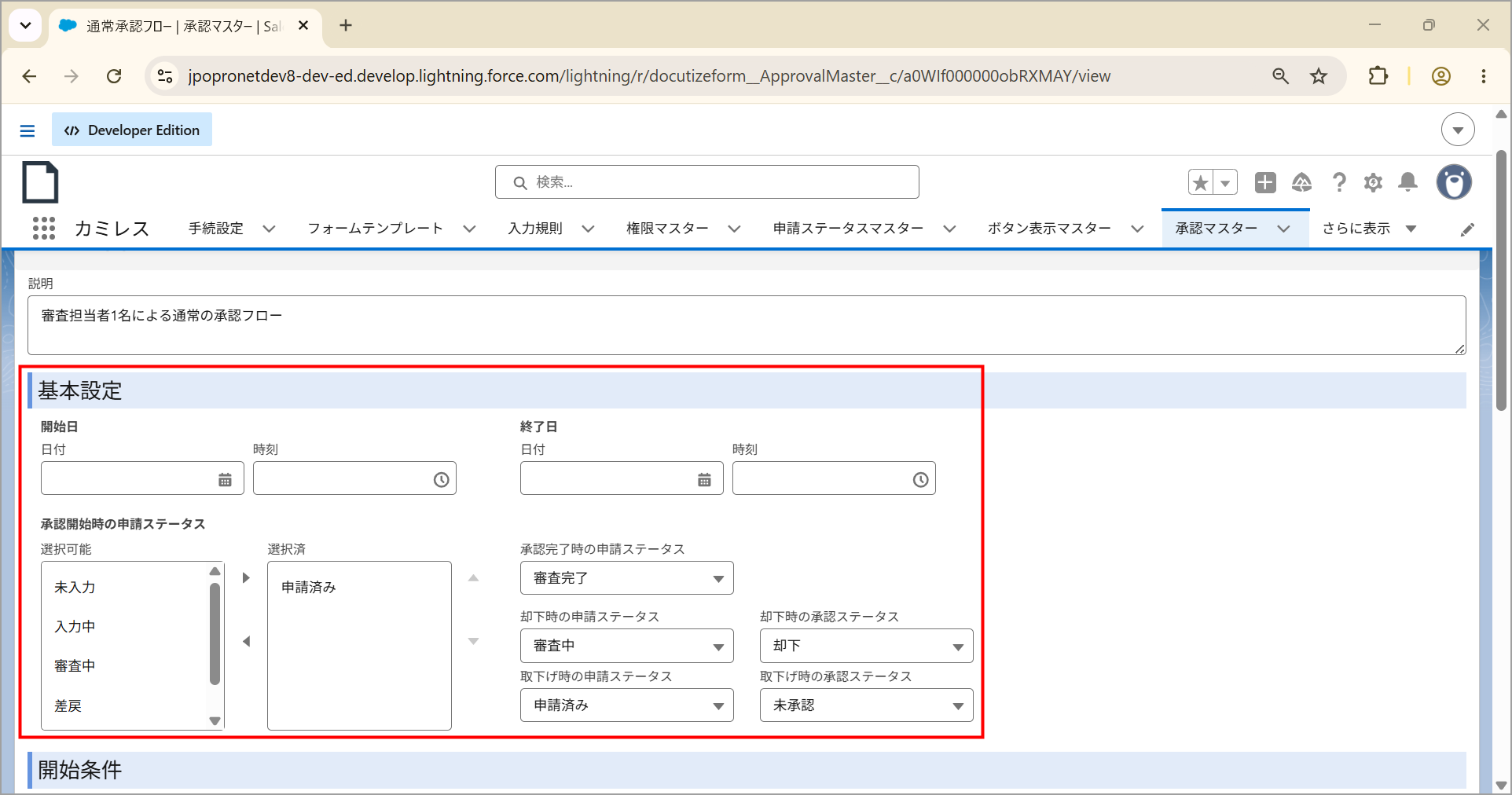View site information icon in address bar
The height and width of the screenshot is (795, 1512).
click(165, 76)
